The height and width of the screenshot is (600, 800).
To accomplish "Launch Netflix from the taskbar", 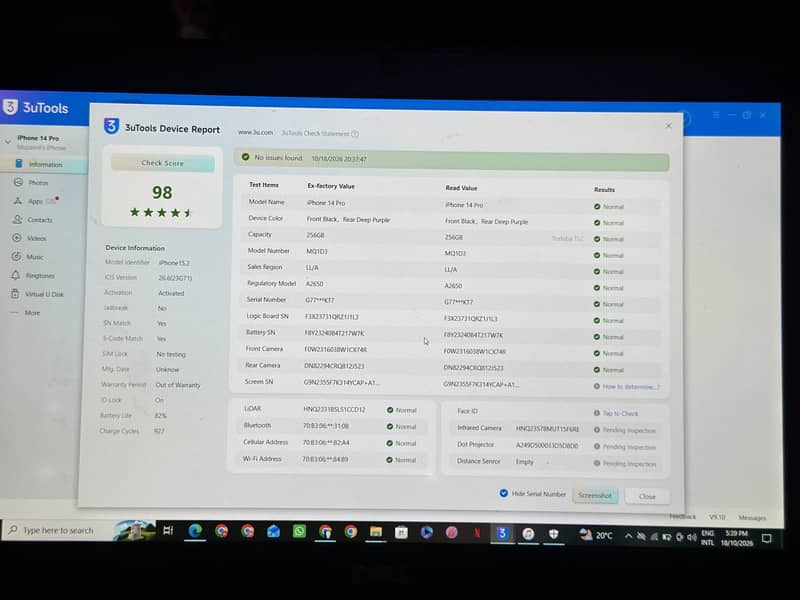I will point(477,533).
